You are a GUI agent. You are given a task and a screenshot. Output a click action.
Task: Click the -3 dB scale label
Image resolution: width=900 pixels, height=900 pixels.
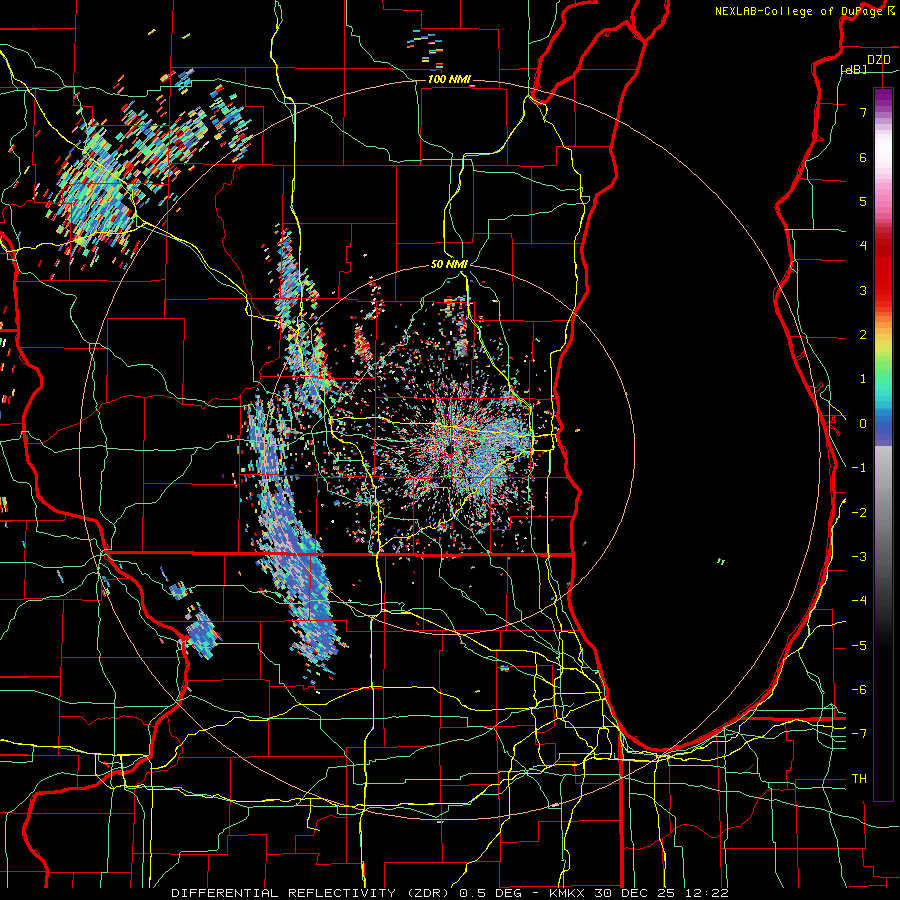tap(859, 557)
